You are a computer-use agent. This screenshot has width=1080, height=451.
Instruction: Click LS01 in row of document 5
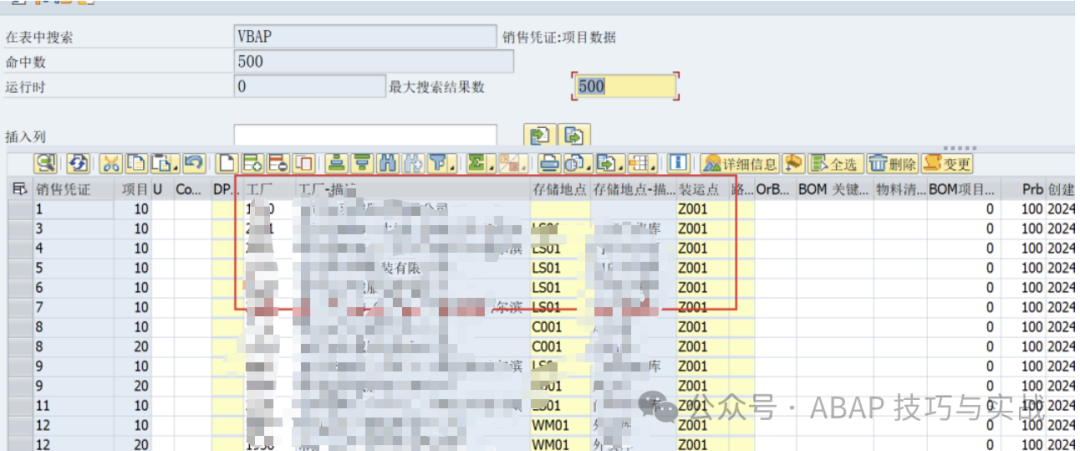point(560,267)
